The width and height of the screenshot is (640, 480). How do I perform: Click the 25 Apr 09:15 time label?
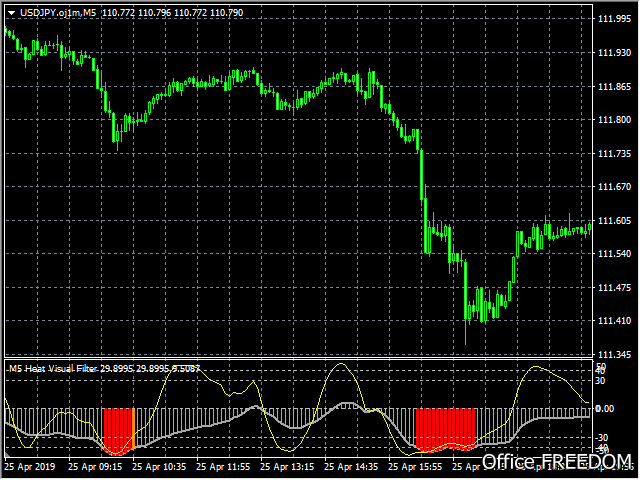tap(95, 467)
